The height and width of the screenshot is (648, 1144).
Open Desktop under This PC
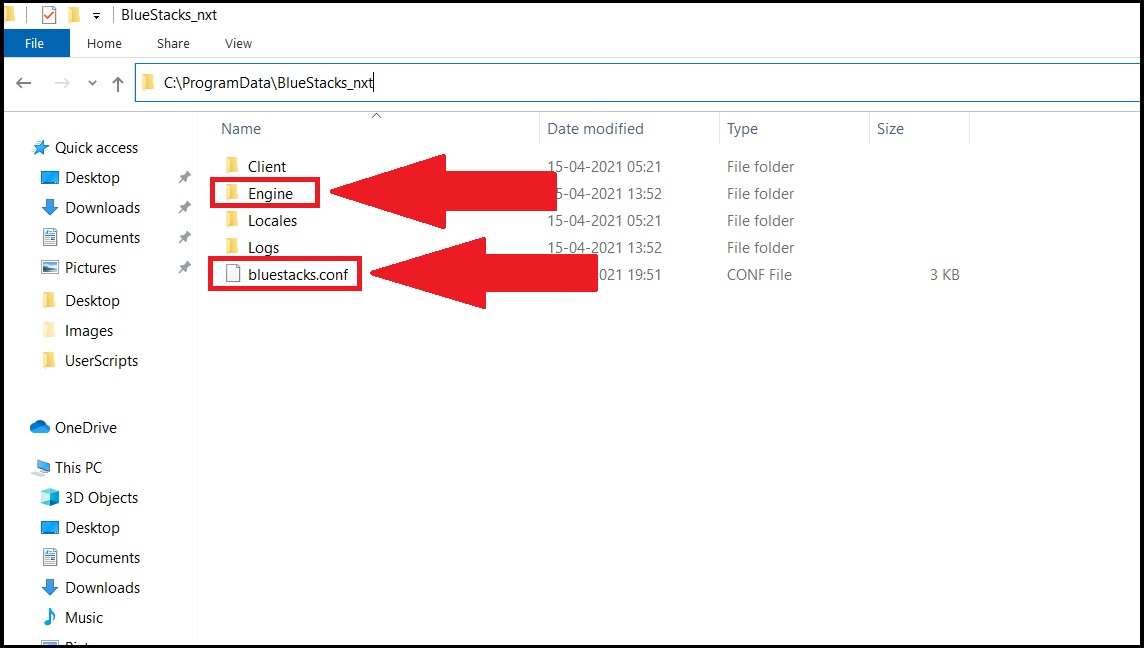pyautogui.click(x=92, y=528)
